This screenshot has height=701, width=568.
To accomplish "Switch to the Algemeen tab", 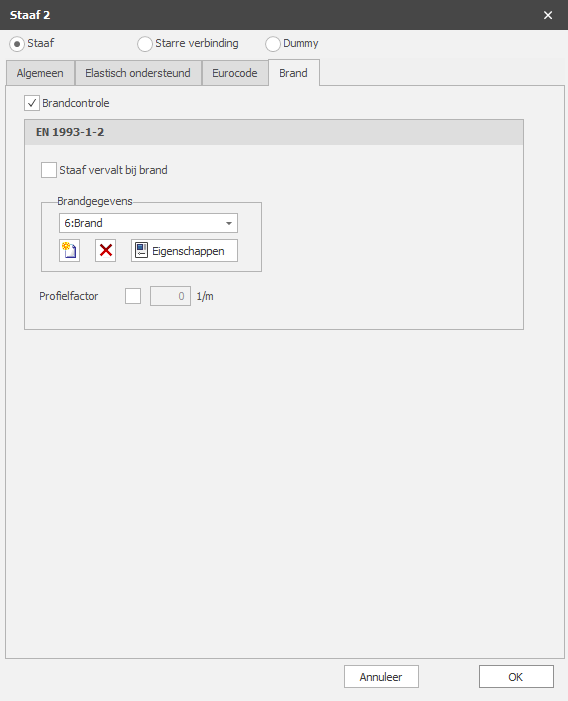I will (x=40, y=73).
